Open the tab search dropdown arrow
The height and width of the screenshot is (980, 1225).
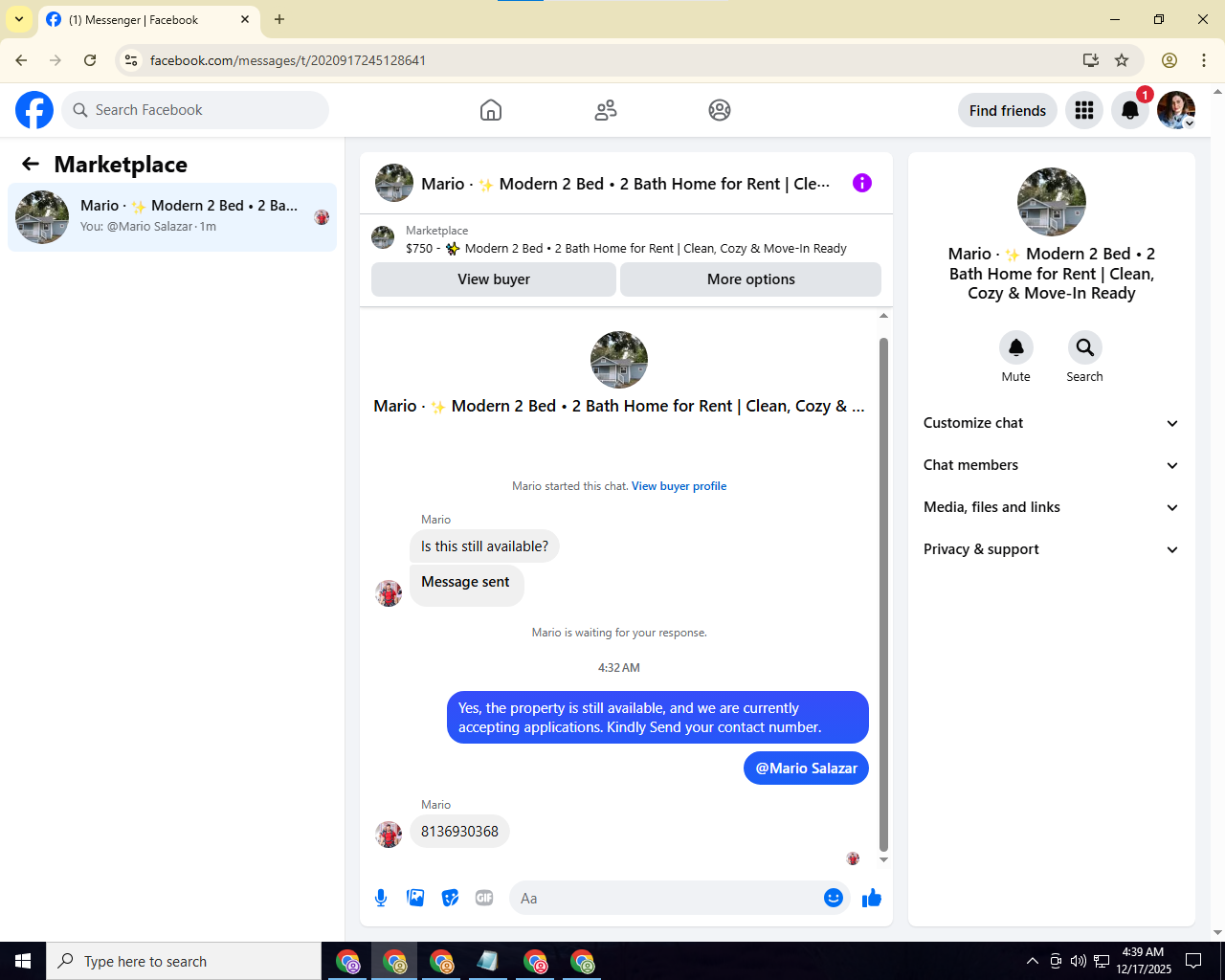(x=19, y=19)
